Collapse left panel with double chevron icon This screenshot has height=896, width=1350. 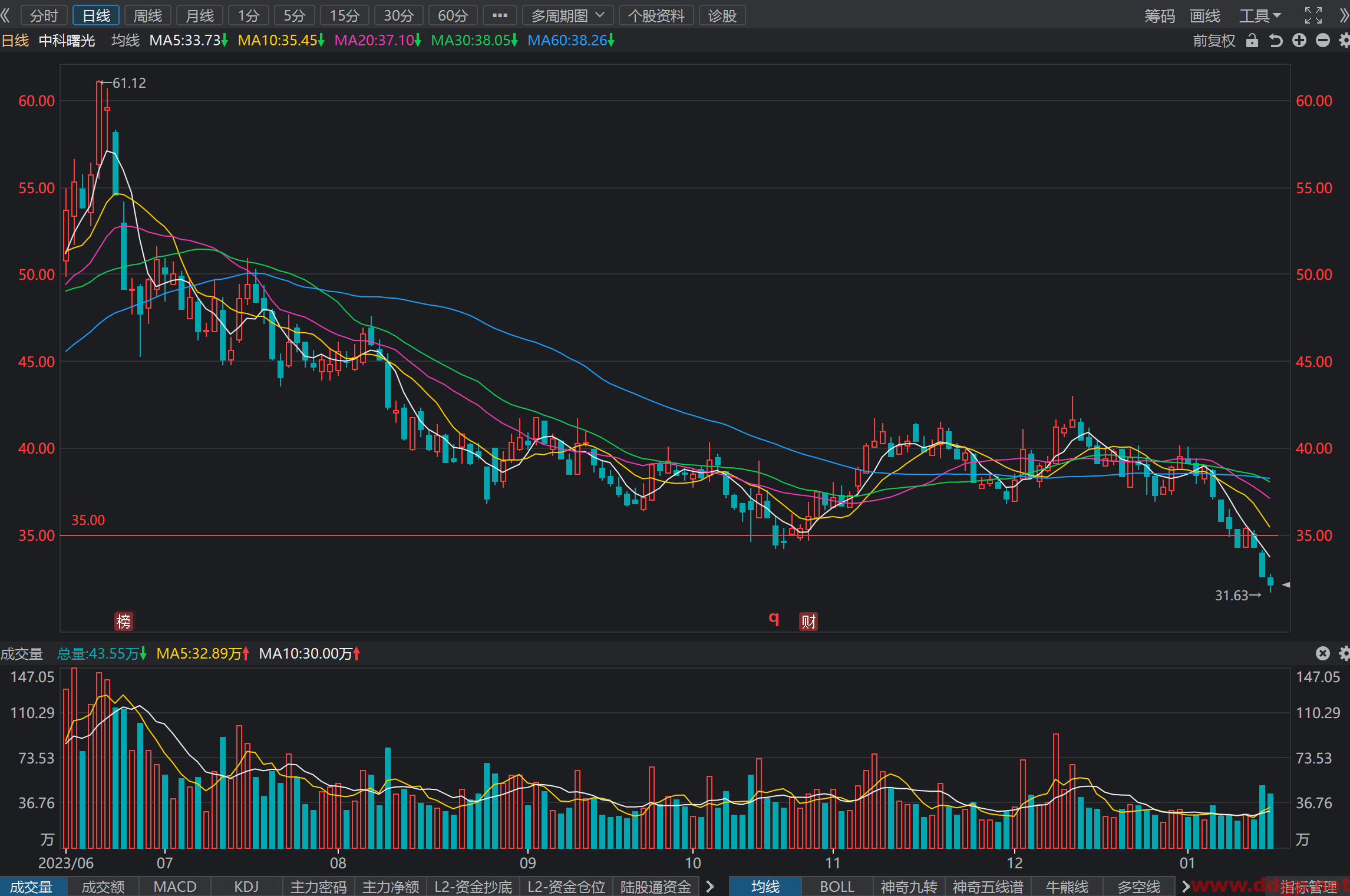pyautogui.click(x=5, y=15)
